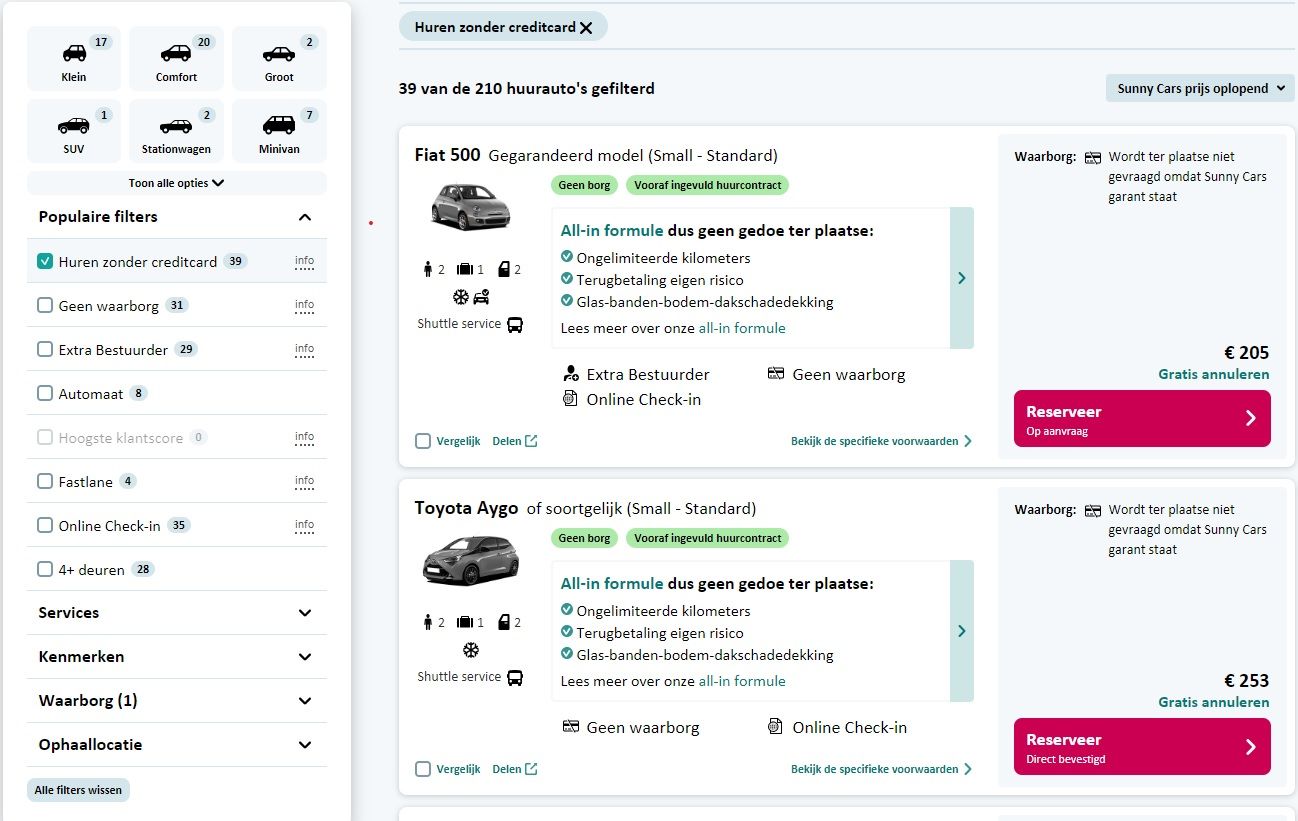The height and width of the screenshot is (821, 1298).
Task: Open info for Fastlane filter
Action: point(304,481)
